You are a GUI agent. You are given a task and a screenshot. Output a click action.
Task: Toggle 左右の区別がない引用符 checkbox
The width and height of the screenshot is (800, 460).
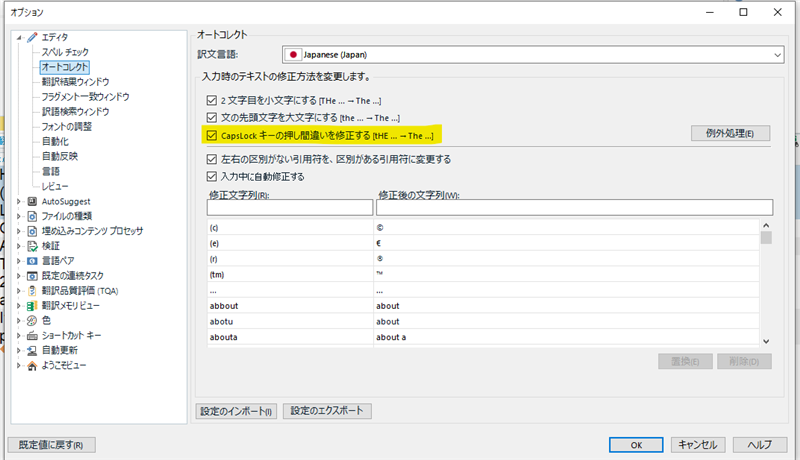point(212,159)
